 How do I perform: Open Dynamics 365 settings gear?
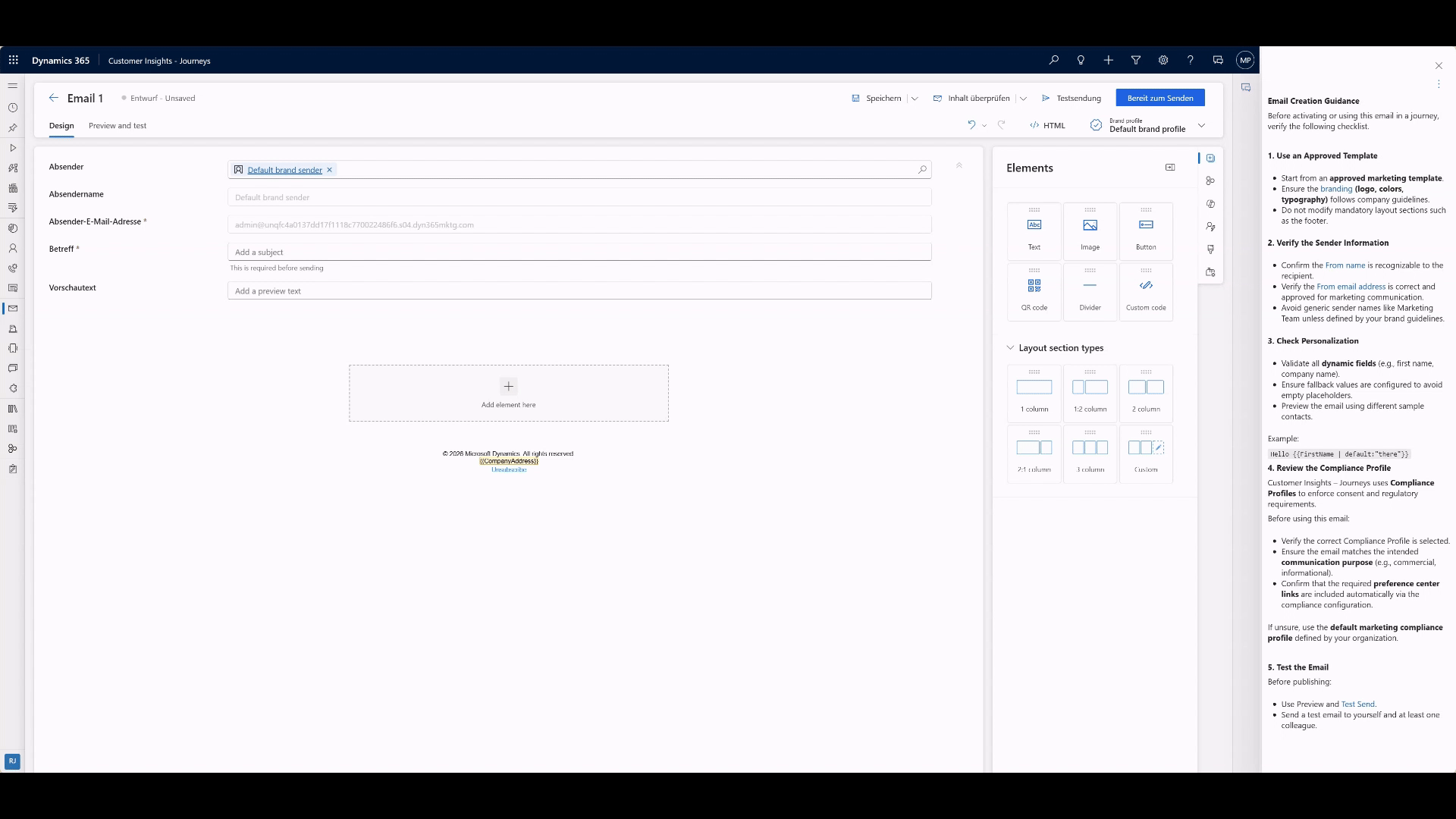1163,60
